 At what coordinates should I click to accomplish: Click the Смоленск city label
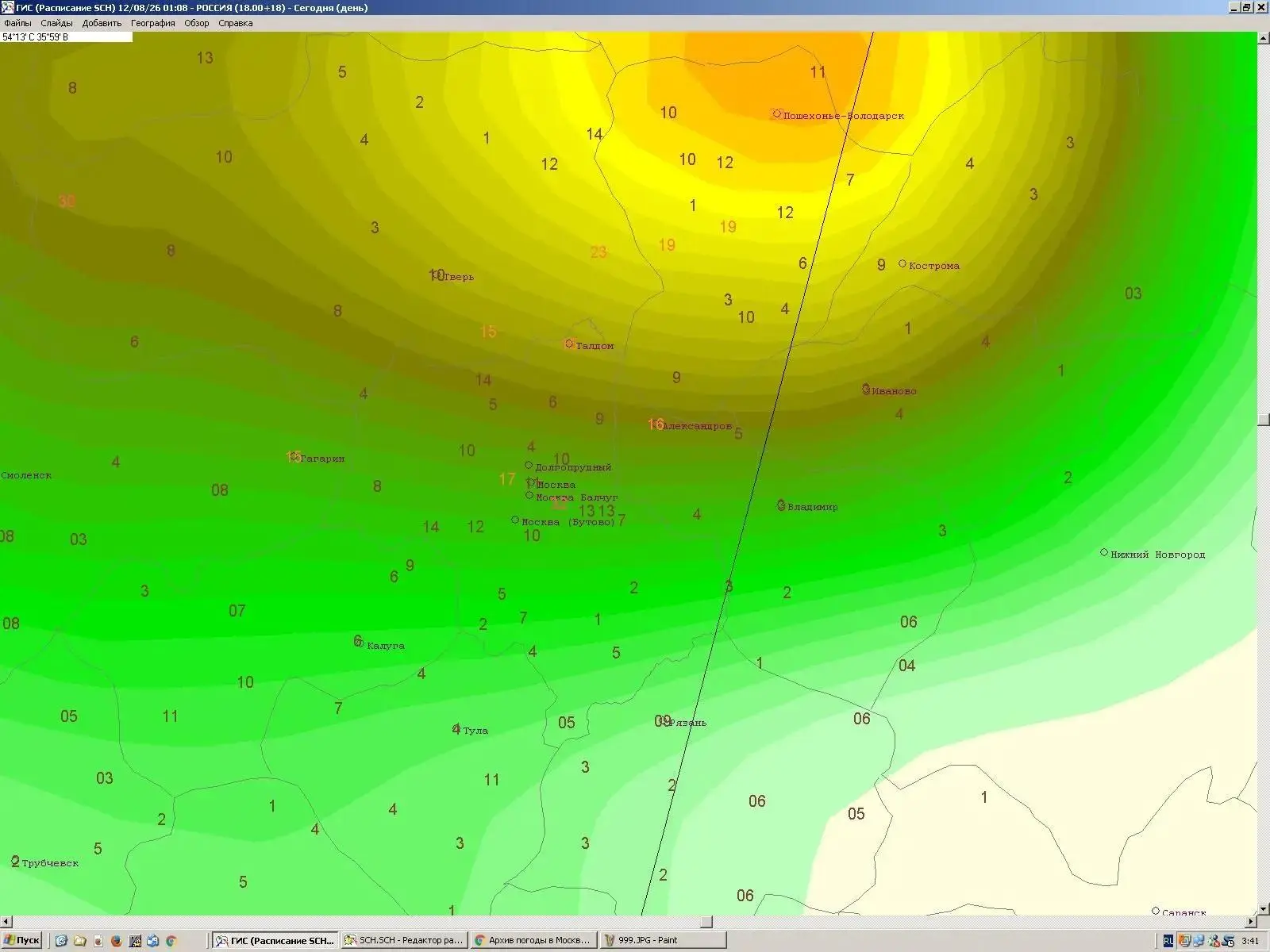(x=26, y=475)
